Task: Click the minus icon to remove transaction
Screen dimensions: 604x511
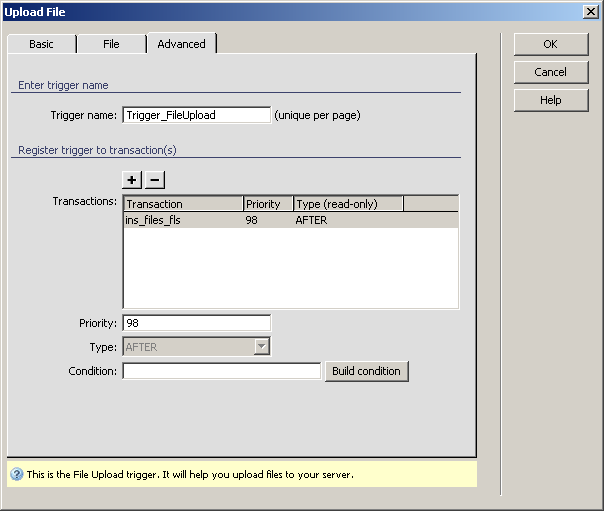Action: [154, 180]
